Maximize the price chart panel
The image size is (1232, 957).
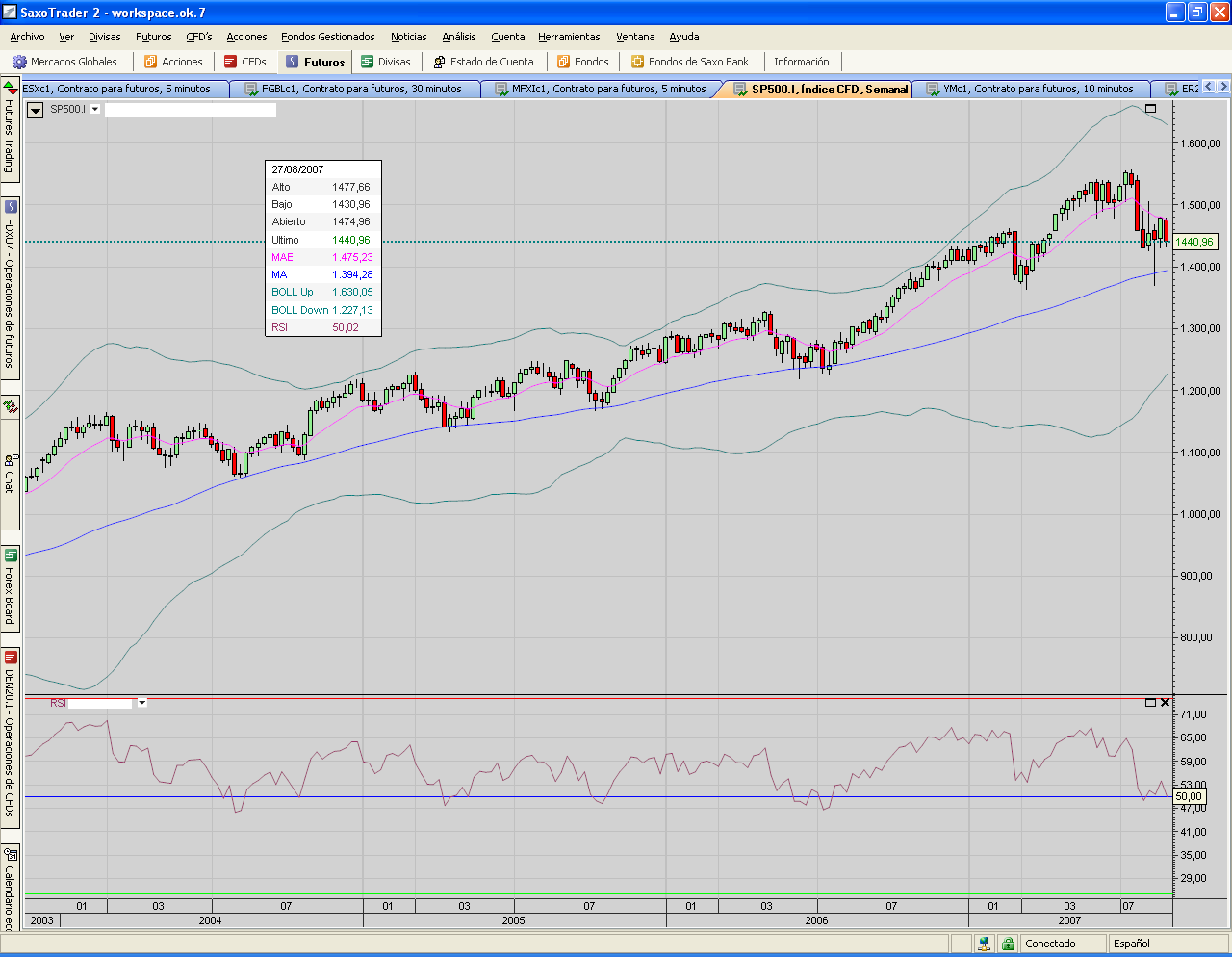(1150, 109)
